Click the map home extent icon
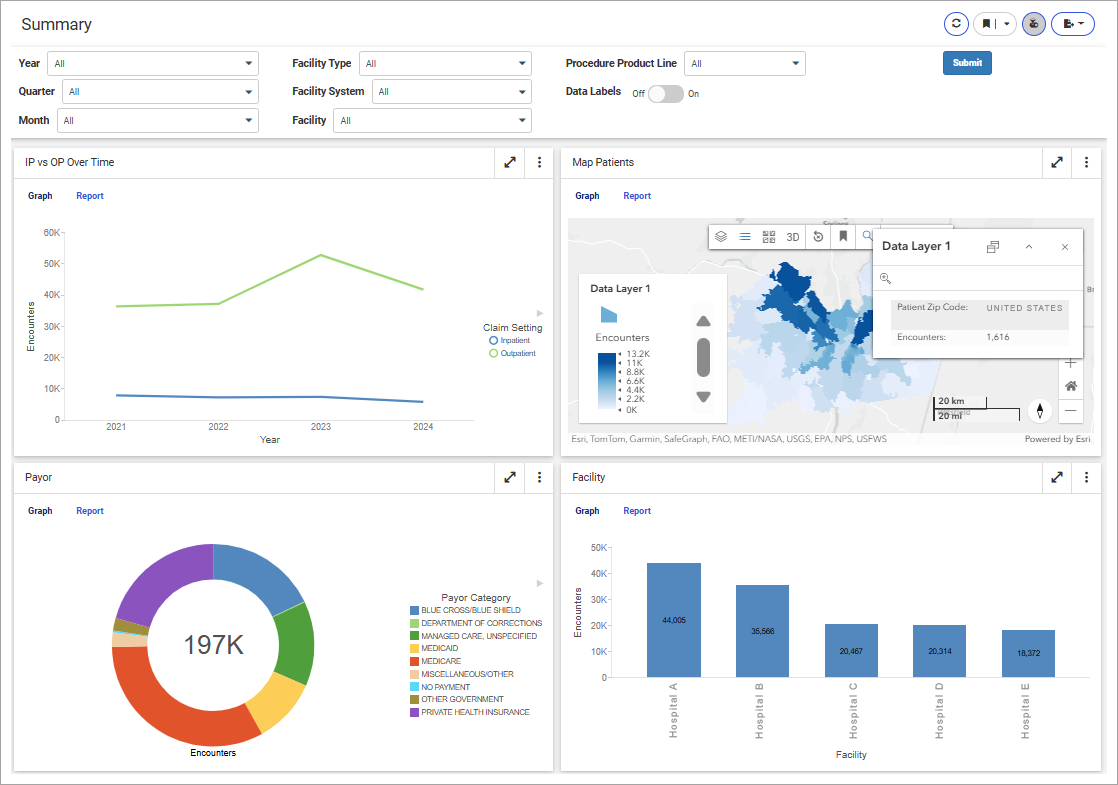Image resolution: width=1118 pixels, height=785 pixels. [x=1071, y=386]
